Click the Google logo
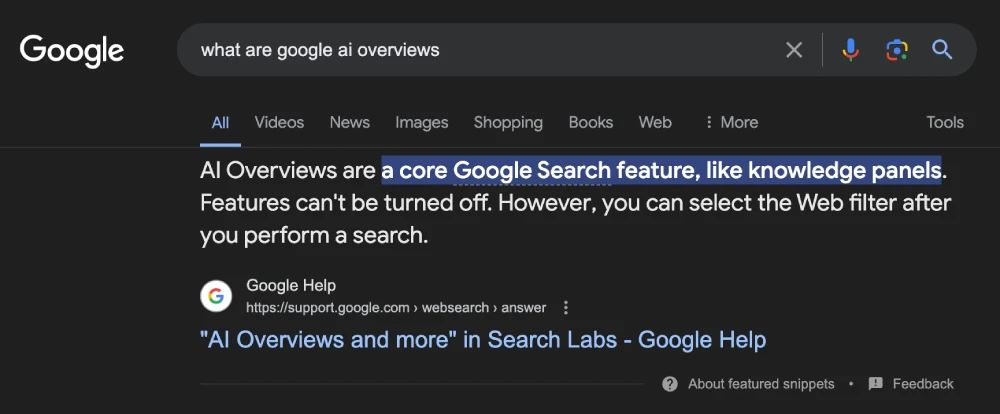The image size is (1000, 414). coord(72,49)
